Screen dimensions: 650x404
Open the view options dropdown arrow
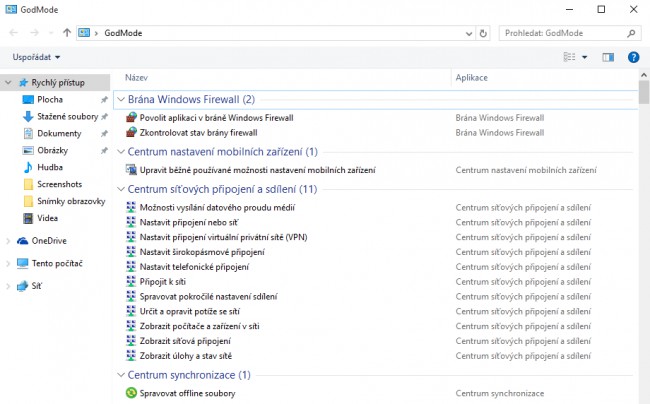[x=585, y=57]
